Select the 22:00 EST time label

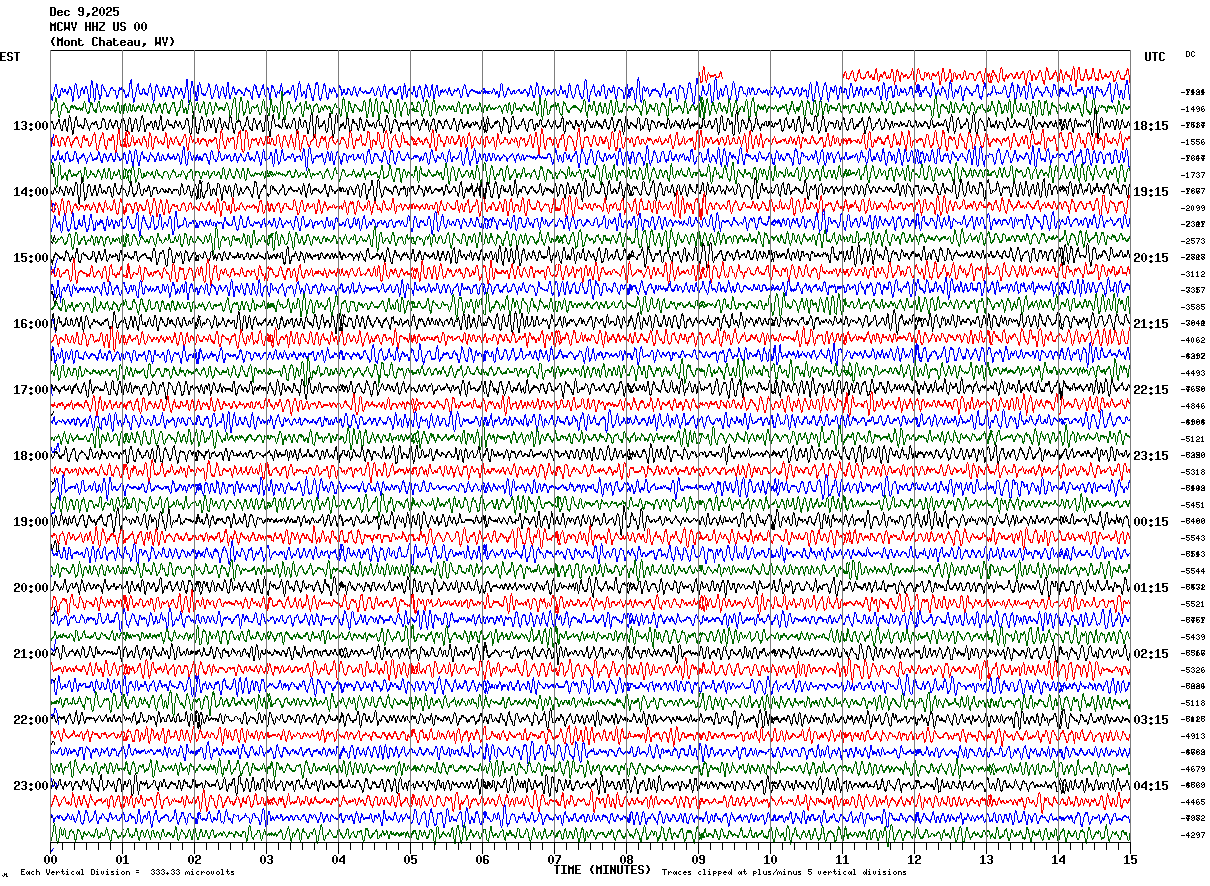tap(31, 720)
